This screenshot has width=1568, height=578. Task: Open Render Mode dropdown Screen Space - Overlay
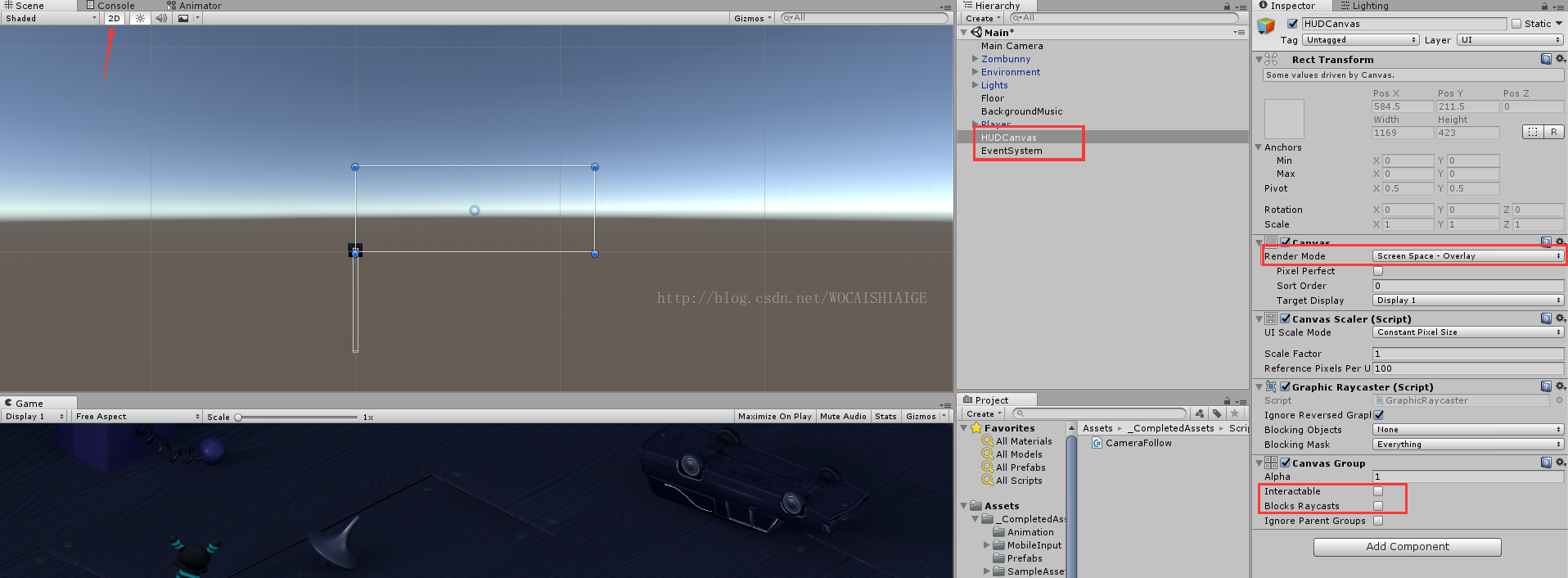[1468, 256]
